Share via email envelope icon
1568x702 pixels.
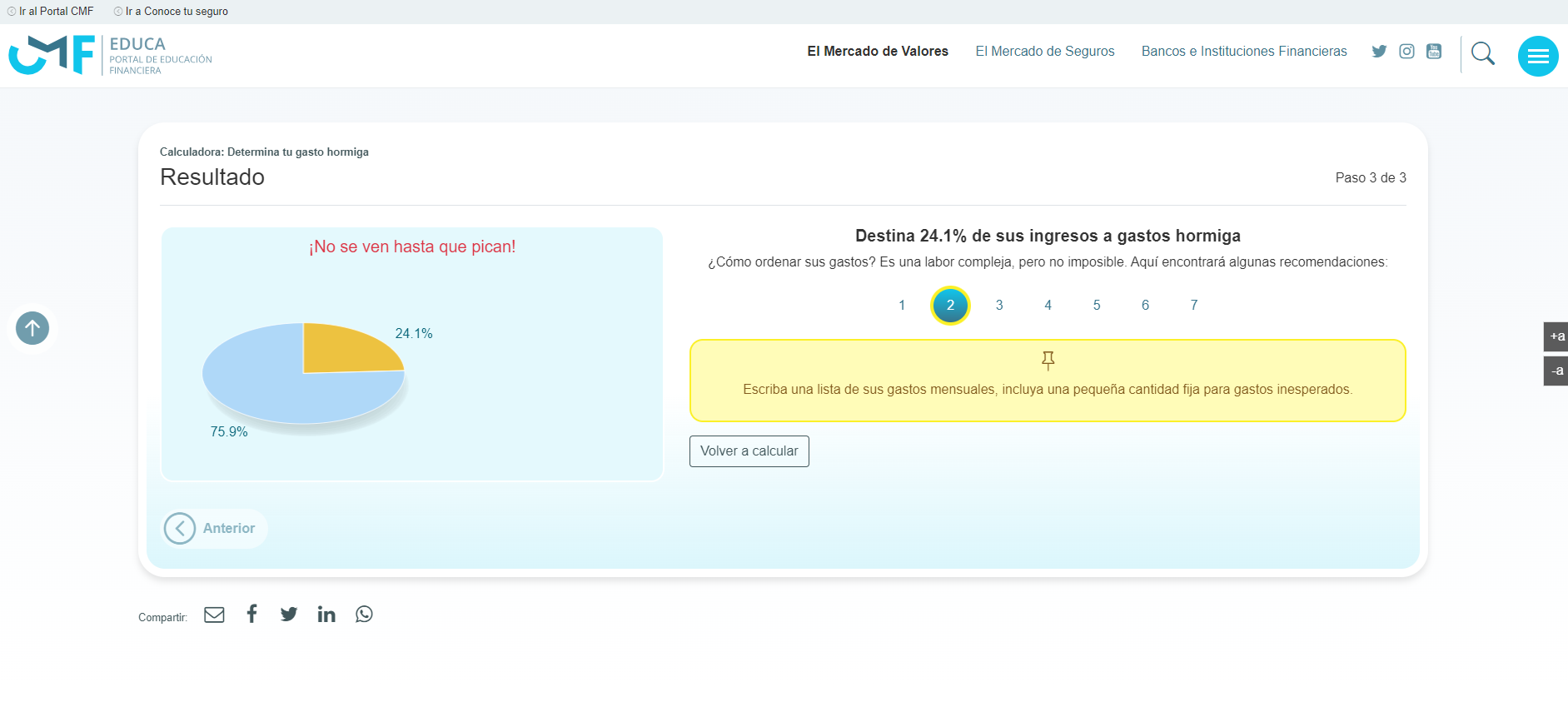tap(214, 615)
